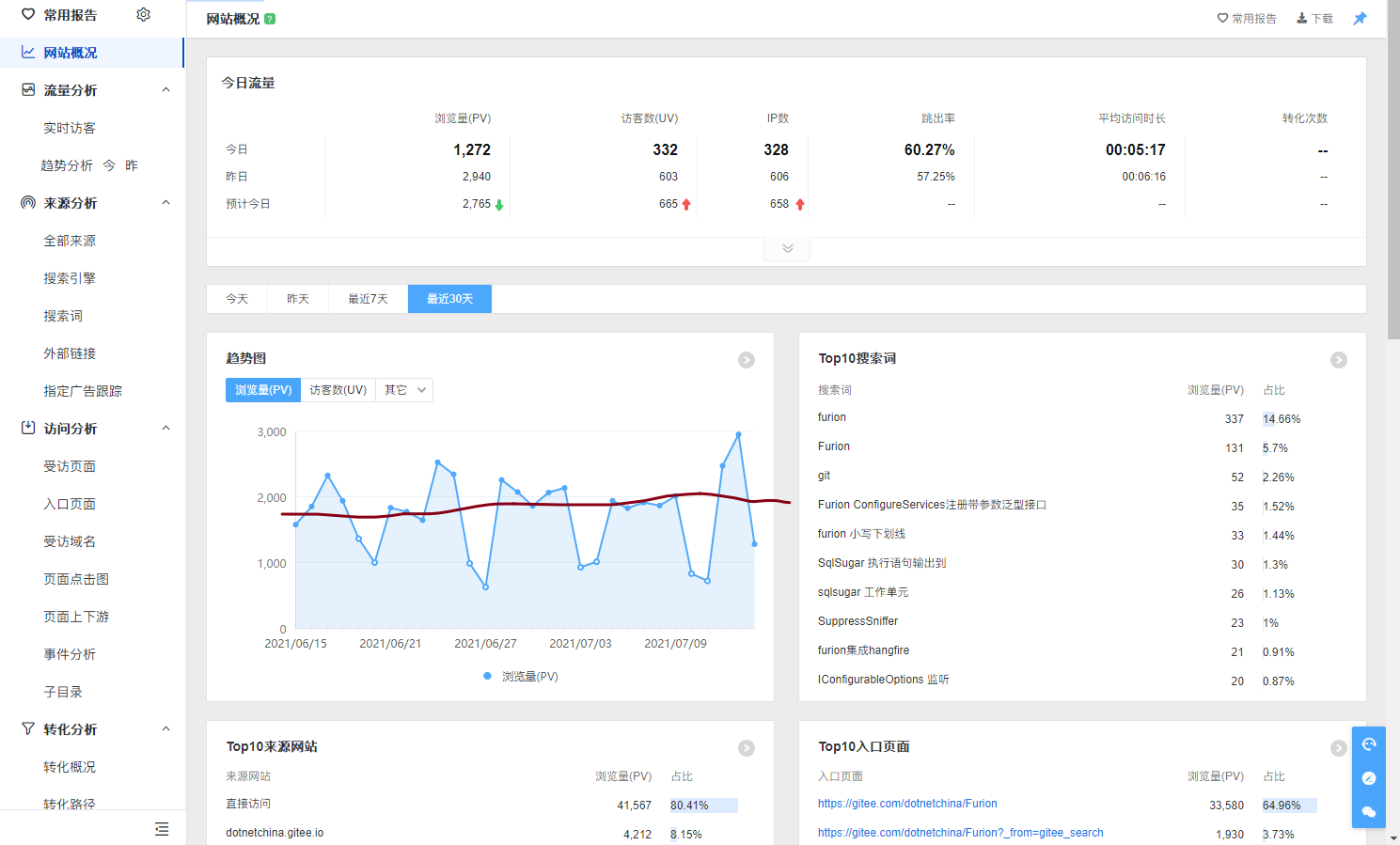Open 趋势分析 in the sidebar
The width and height of the screenshot is (1400, 845).
67,165
